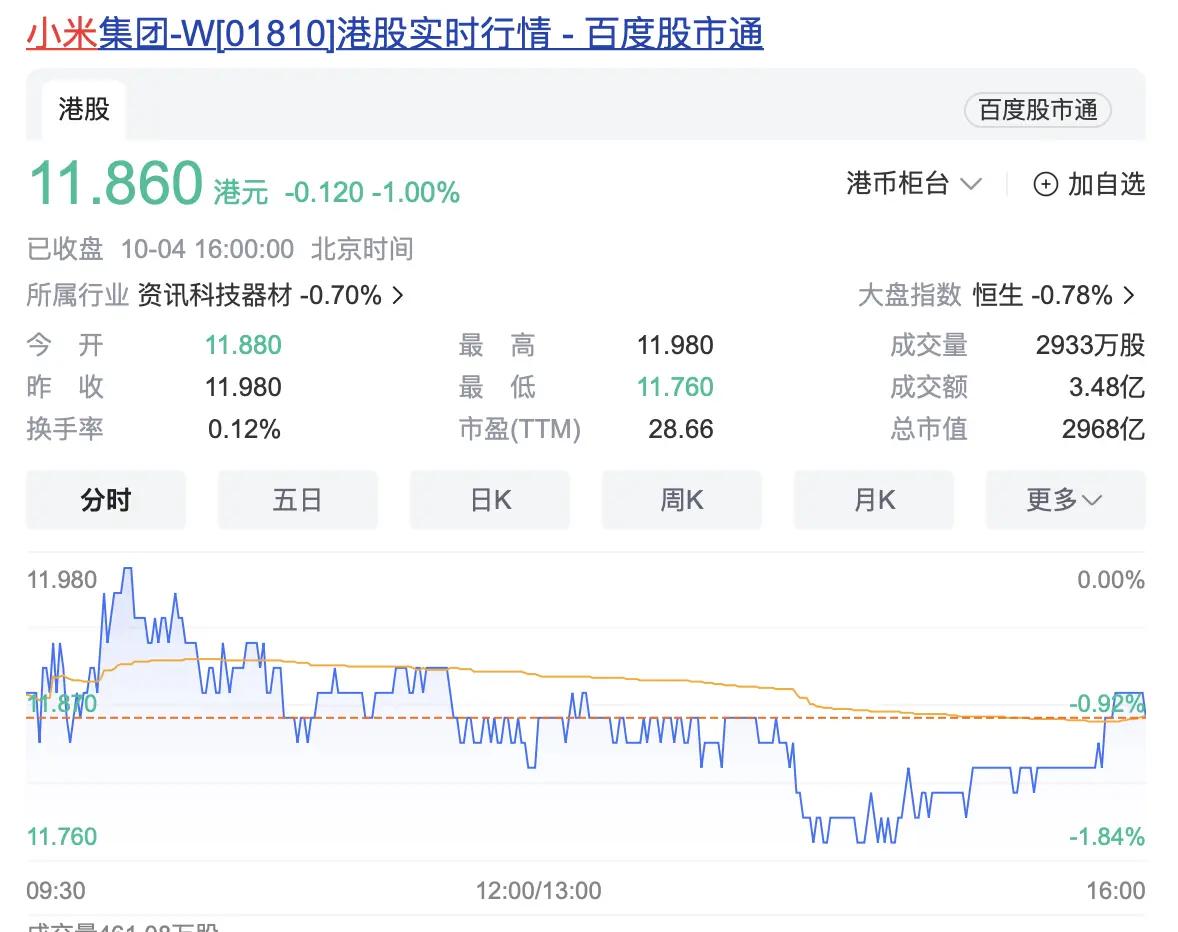This screenshot has width=1178, height=932.
Task: Click the 换手率 value 0.12%
Action: point(244,430)
